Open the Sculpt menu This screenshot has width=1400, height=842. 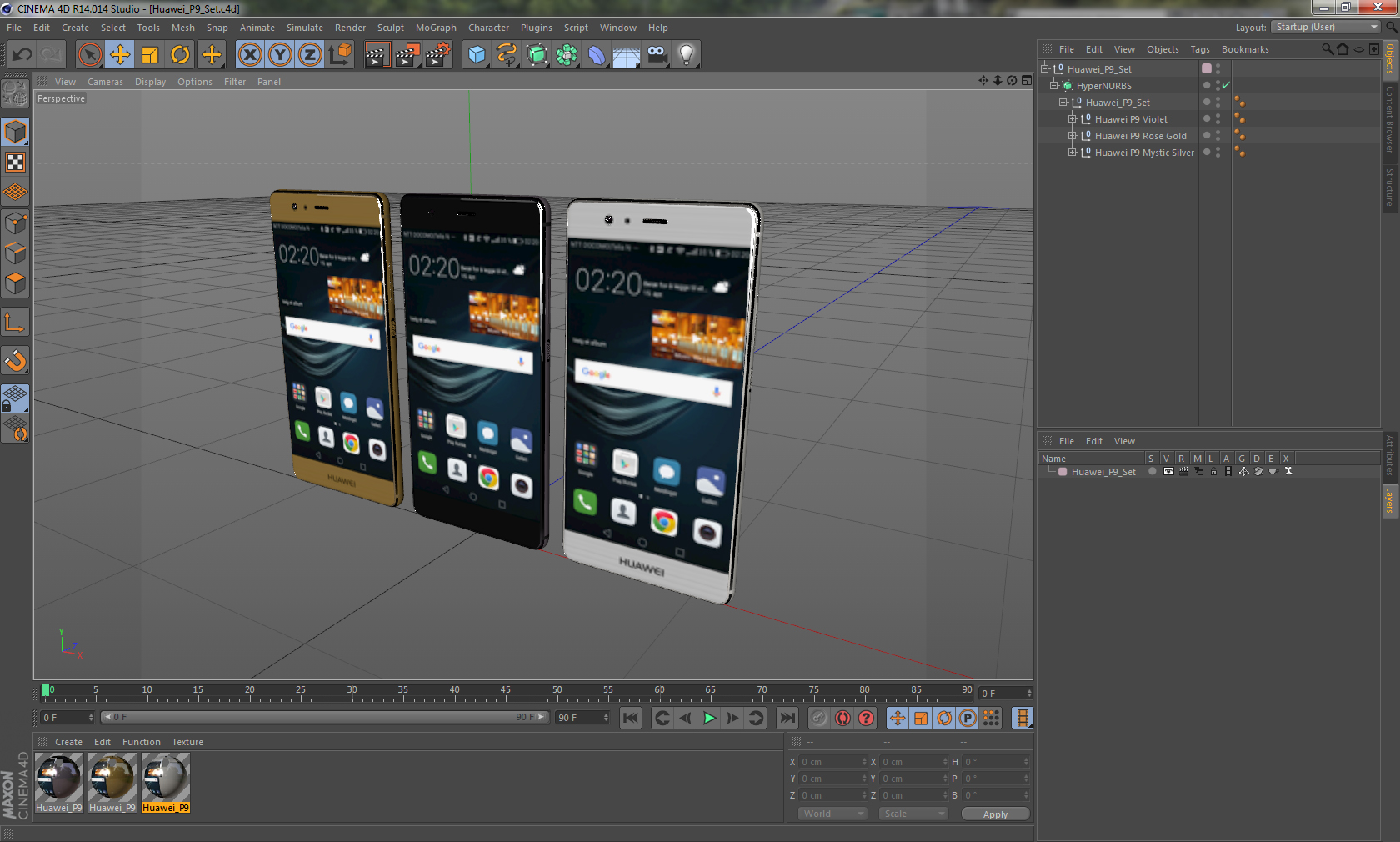coord(391,28)
